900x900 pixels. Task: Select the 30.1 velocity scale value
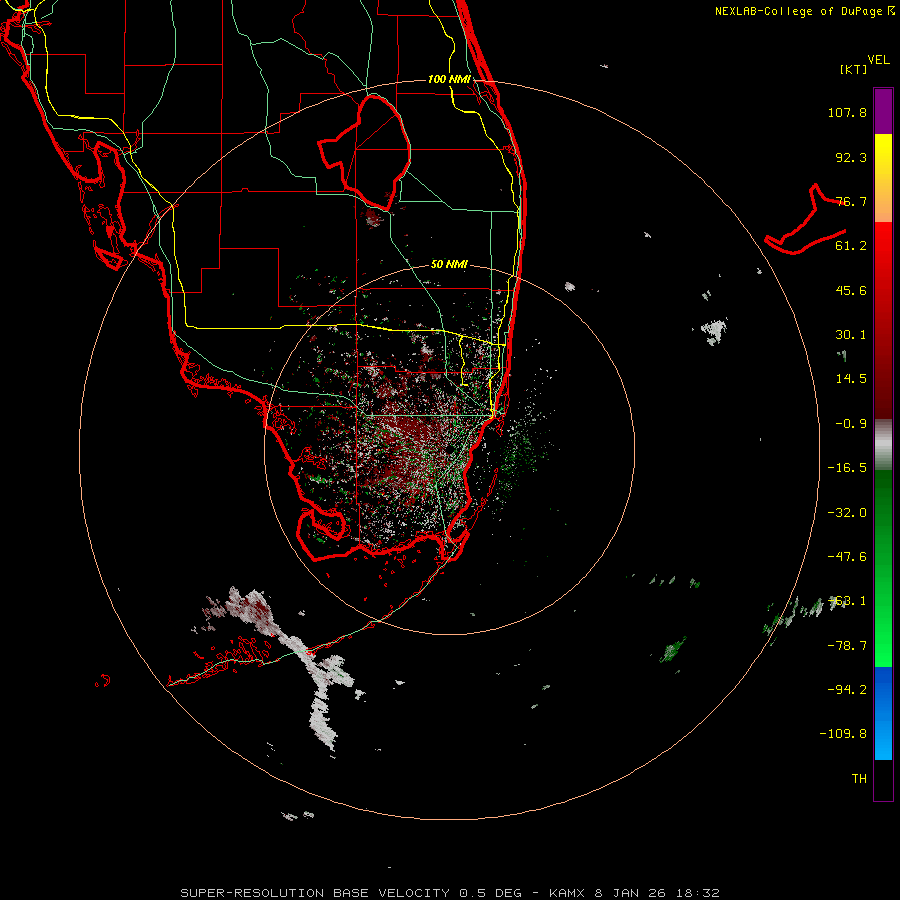coord(851,335)
